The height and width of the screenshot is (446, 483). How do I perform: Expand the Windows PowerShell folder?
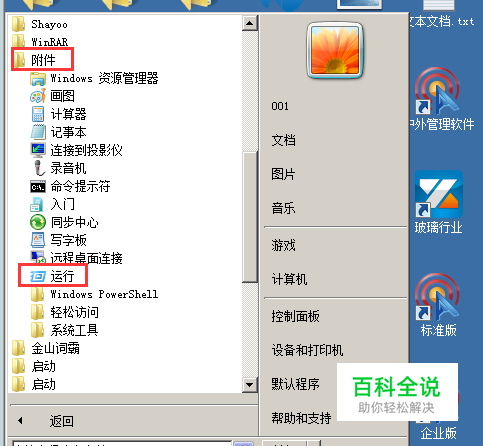click(94, 294)
